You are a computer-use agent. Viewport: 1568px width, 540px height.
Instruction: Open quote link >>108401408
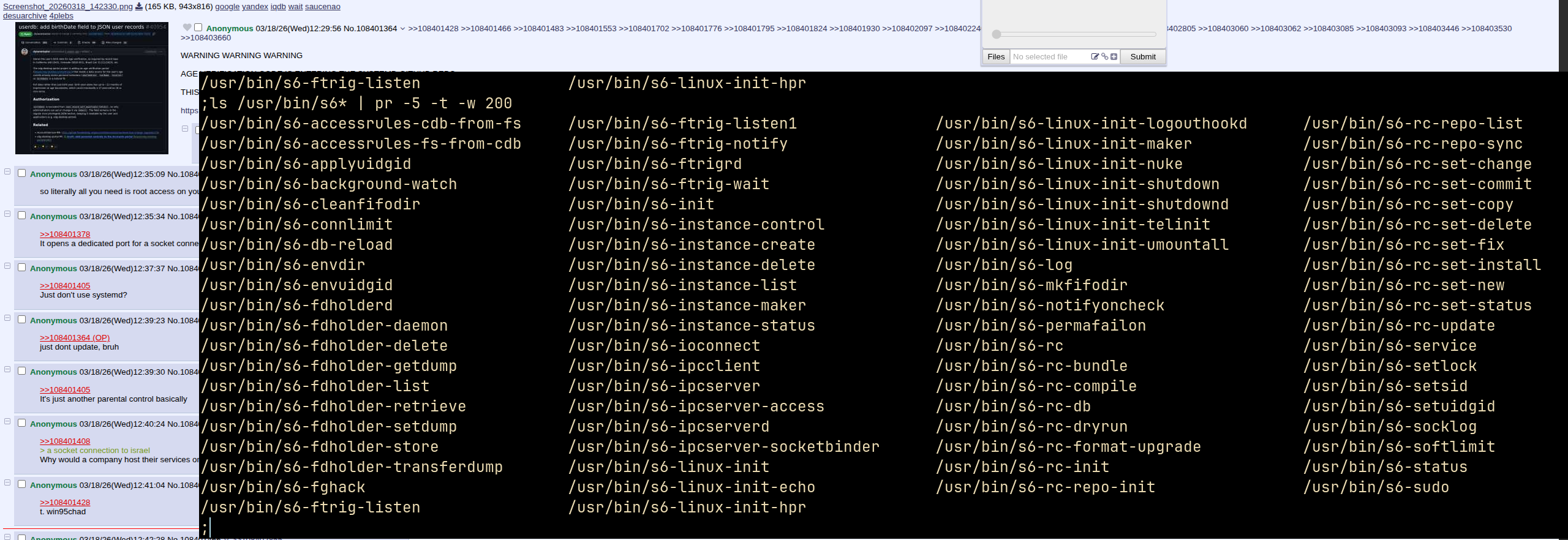[x=65, y=441]
